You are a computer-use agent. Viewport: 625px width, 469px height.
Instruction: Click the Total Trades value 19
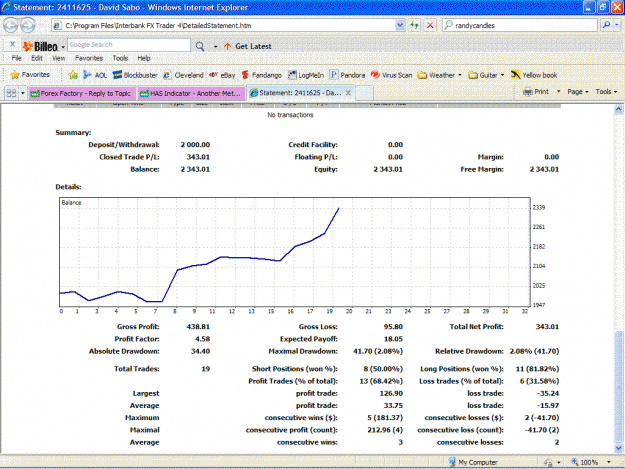[206, 369]
